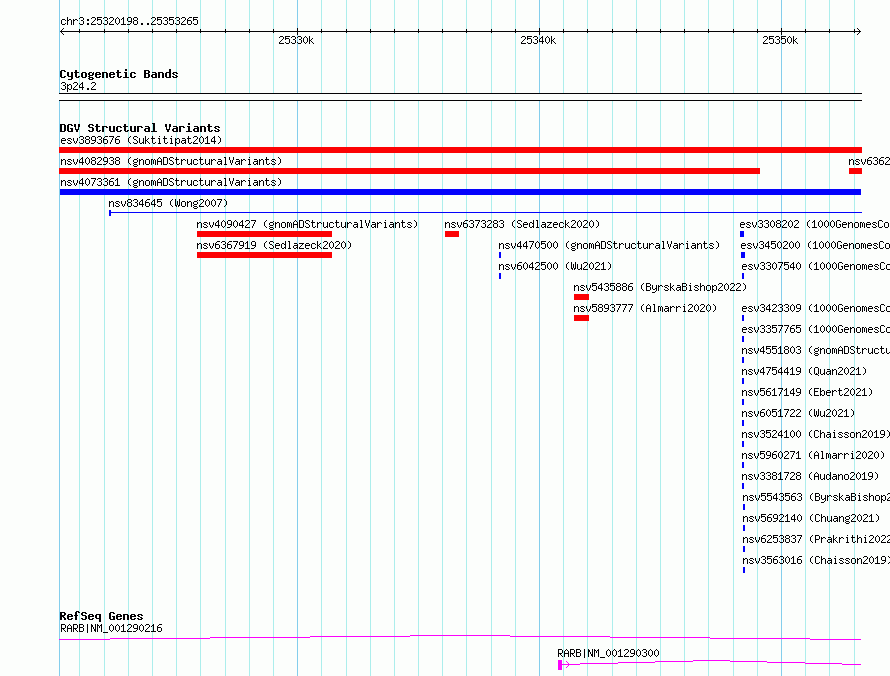Click the 25350k ruler mark
The image size is (890, 676).
click(780, 40)
